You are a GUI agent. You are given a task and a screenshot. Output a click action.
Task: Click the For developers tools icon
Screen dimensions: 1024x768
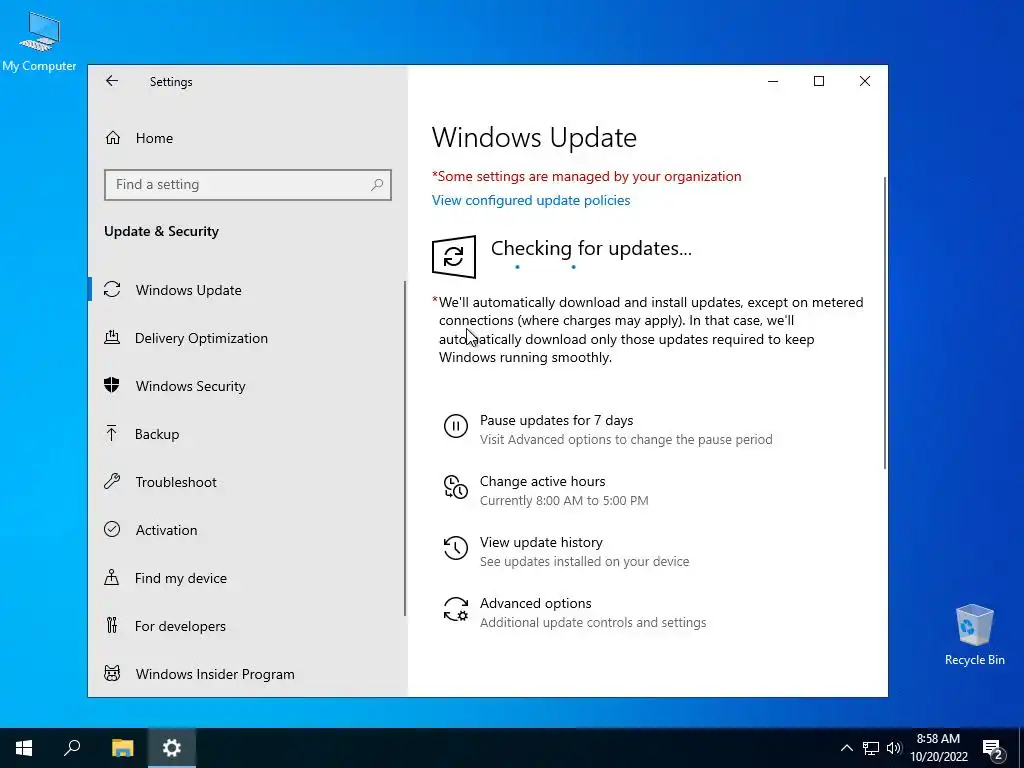[112, 626]
